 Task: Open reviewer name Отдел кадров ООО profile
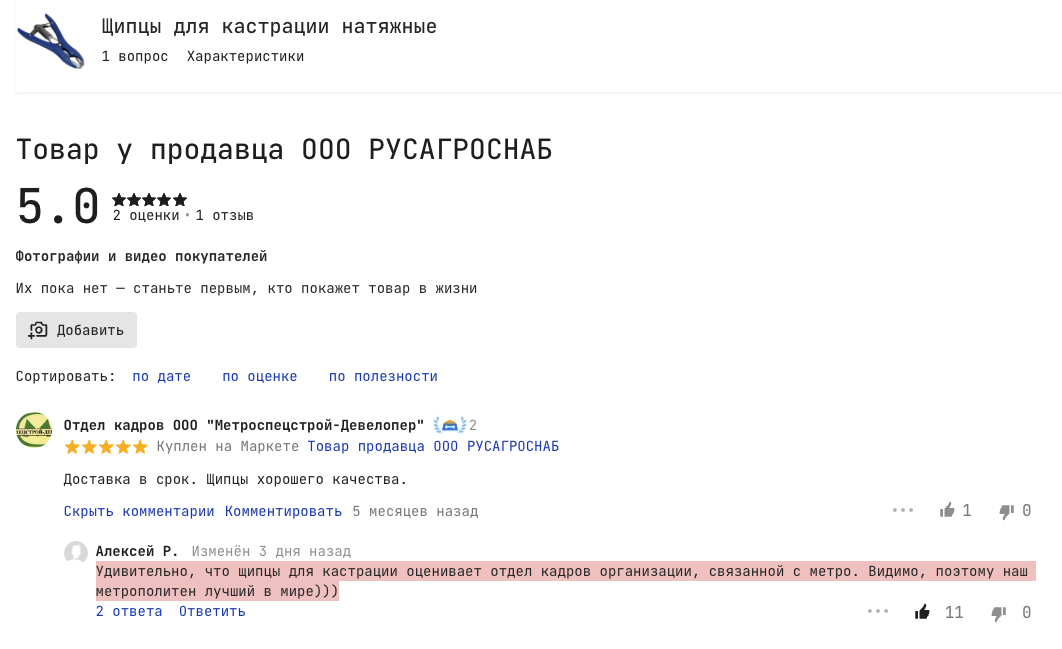coord(244,425)
